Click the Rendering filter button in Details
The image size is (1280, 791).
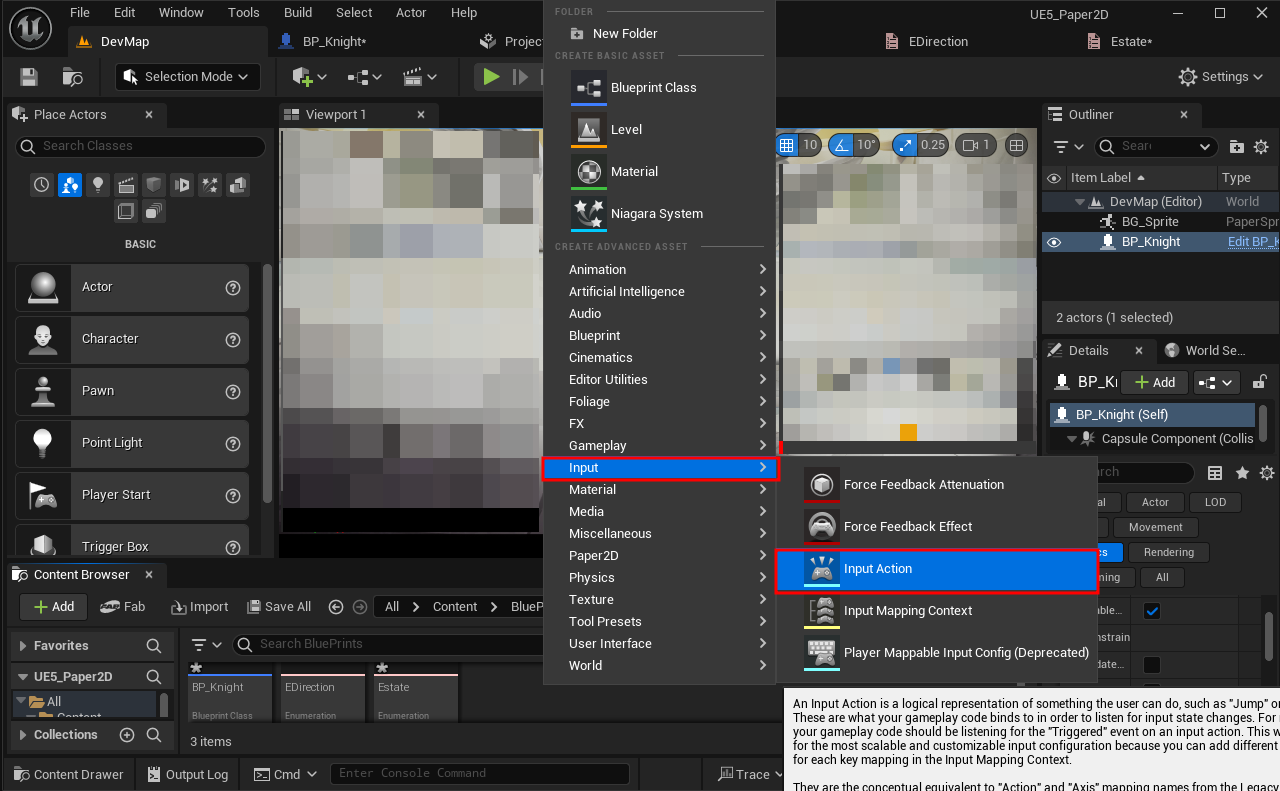[x=1169, y=552]
